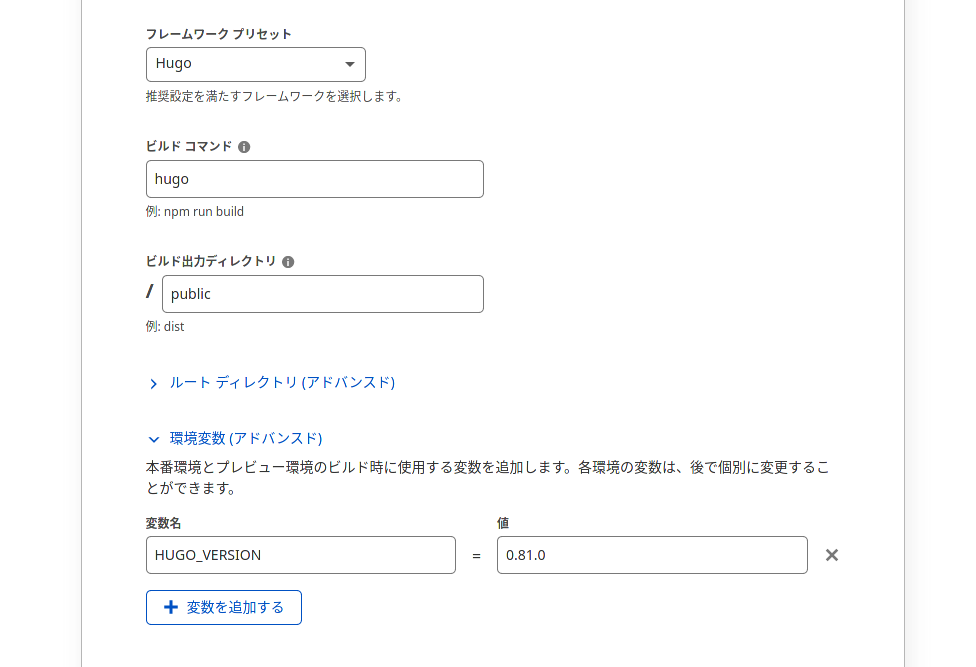Remove the HUGO_VERSION variable with X icon
The image size is (976, 667).
click(x=831, y=555)
